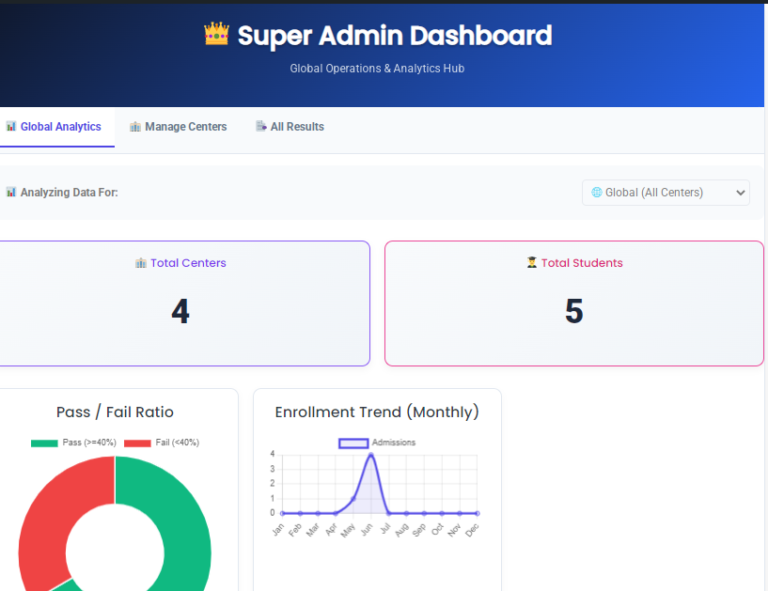Click the Total Centers count 4

point(180,311)
